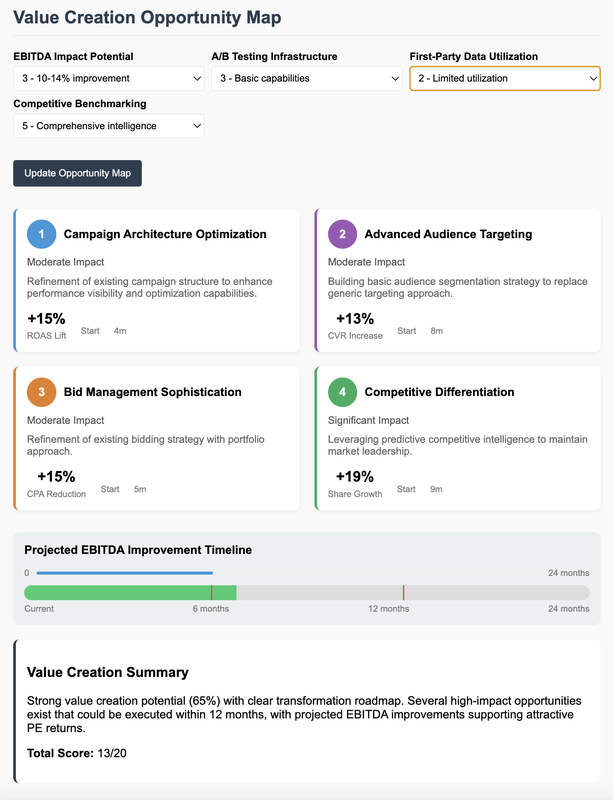Click the green number 4 circle badge
Screen dimensions: 613x800
pyautogui.click(x=343, y=392)
